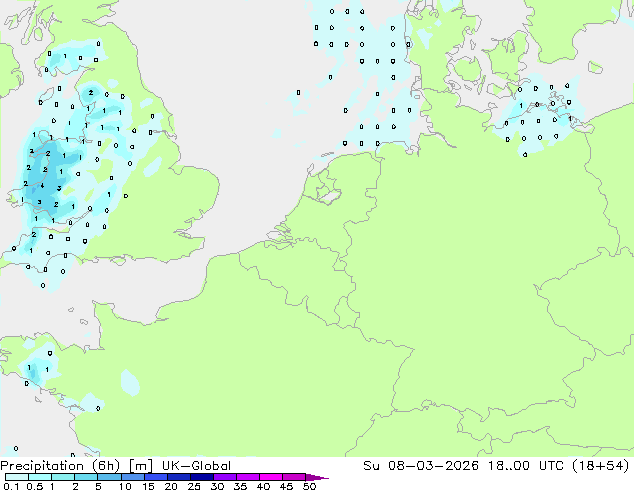The width and height of the screenshot is (634, 490).
Task: Click the "4" precipitation value over Wales
Action: pyautogui.click(x=42, y=186)
